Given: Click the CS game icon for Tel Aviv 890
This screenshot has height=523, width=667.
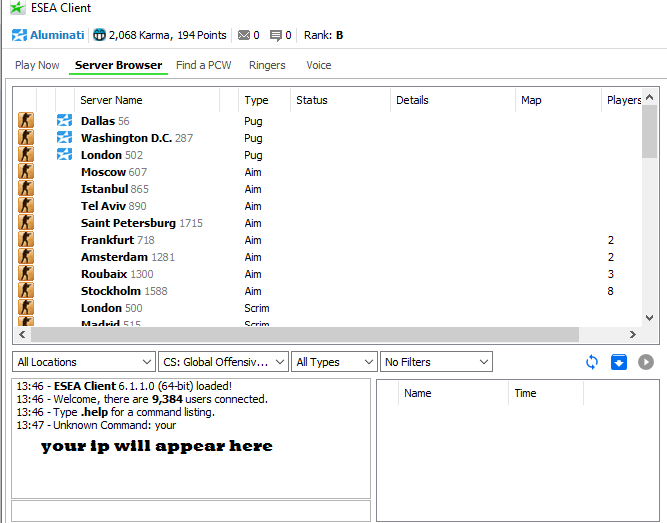Looking at the screenshot, I should (26, 206).
